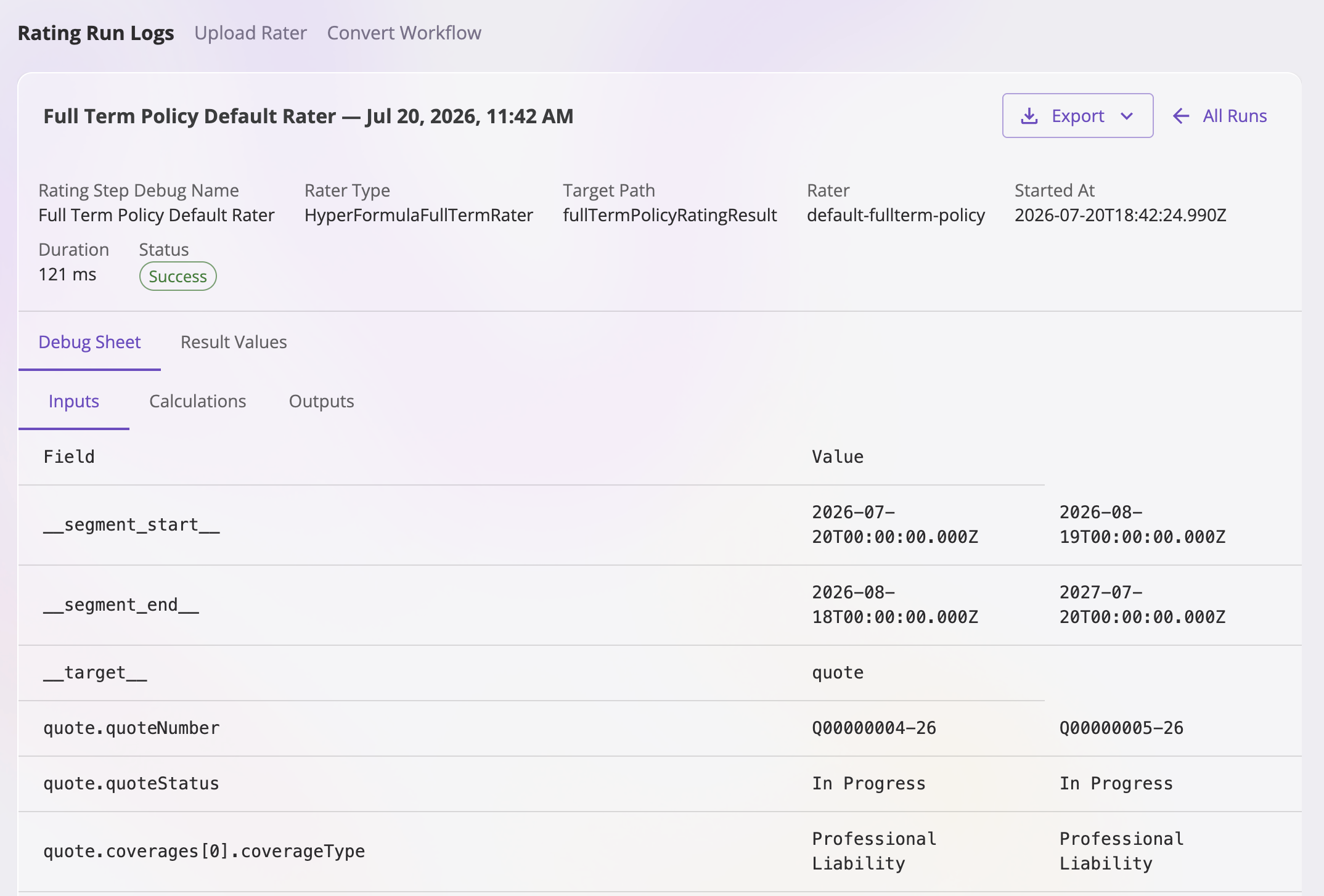
Task: Click the Success status badge
Action: [178, 276]
